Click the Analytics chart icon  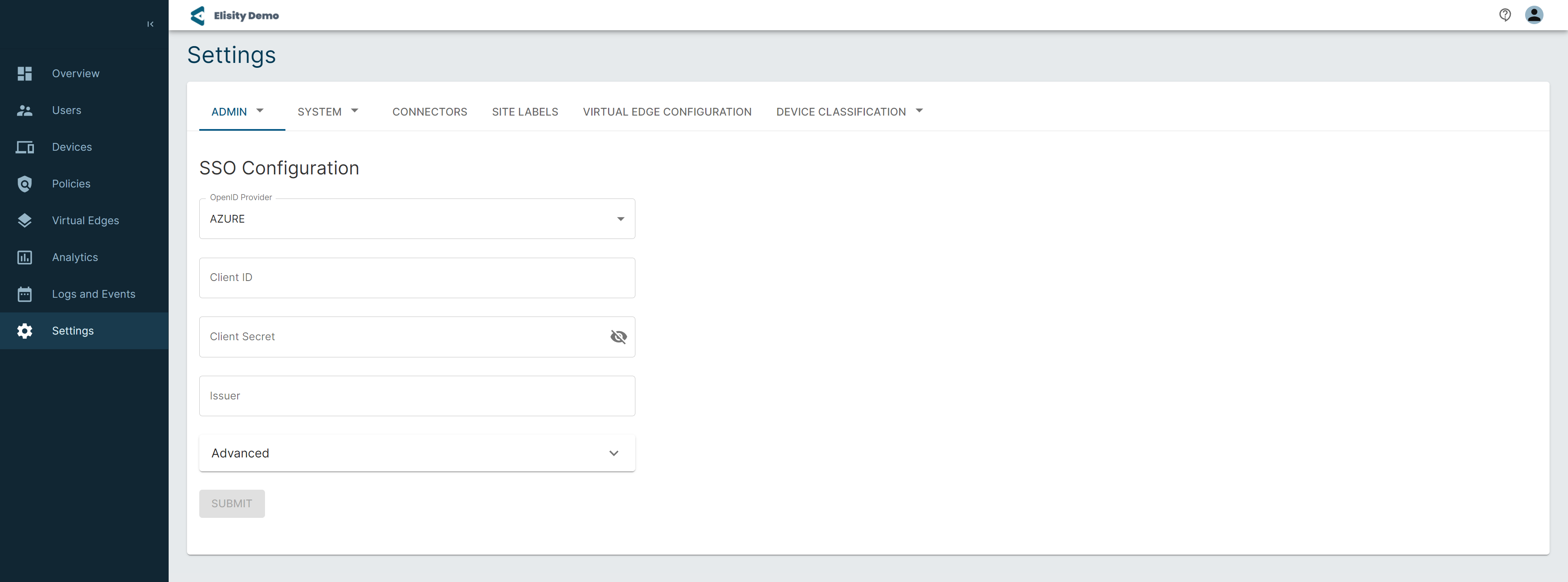[25, 258]
